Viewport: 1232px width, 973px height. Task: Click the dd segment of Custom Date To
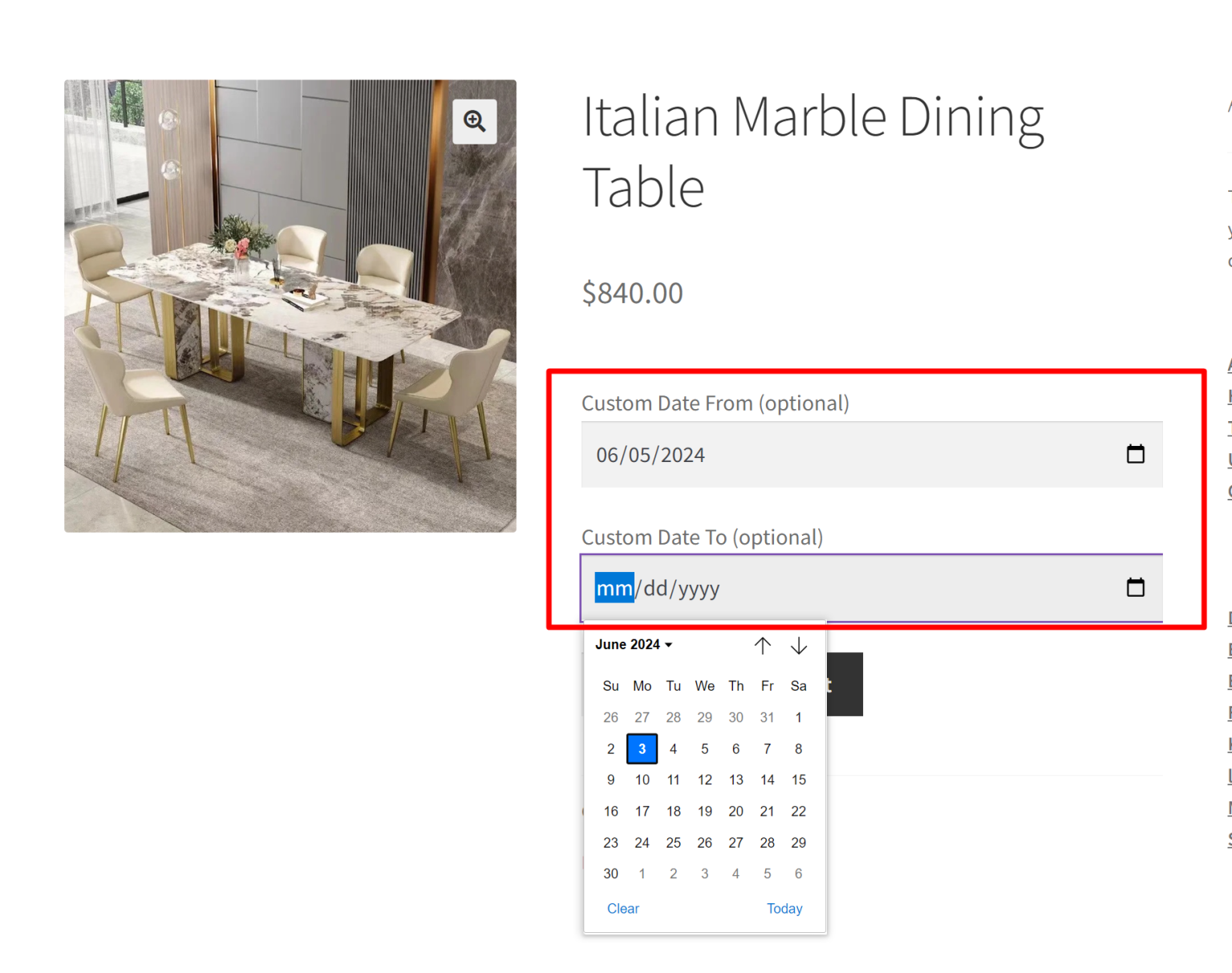pos(655,588)
